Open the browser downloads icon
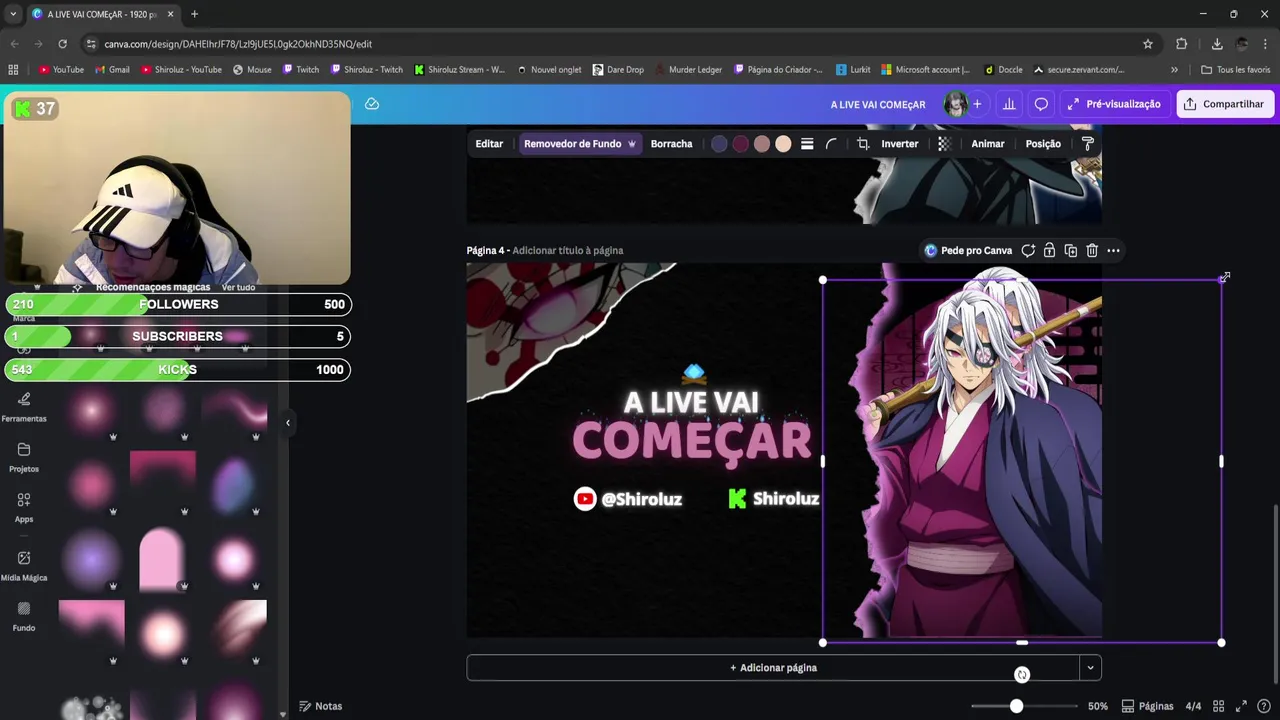Screen dimensions: 1280x720 [1217, 44]
